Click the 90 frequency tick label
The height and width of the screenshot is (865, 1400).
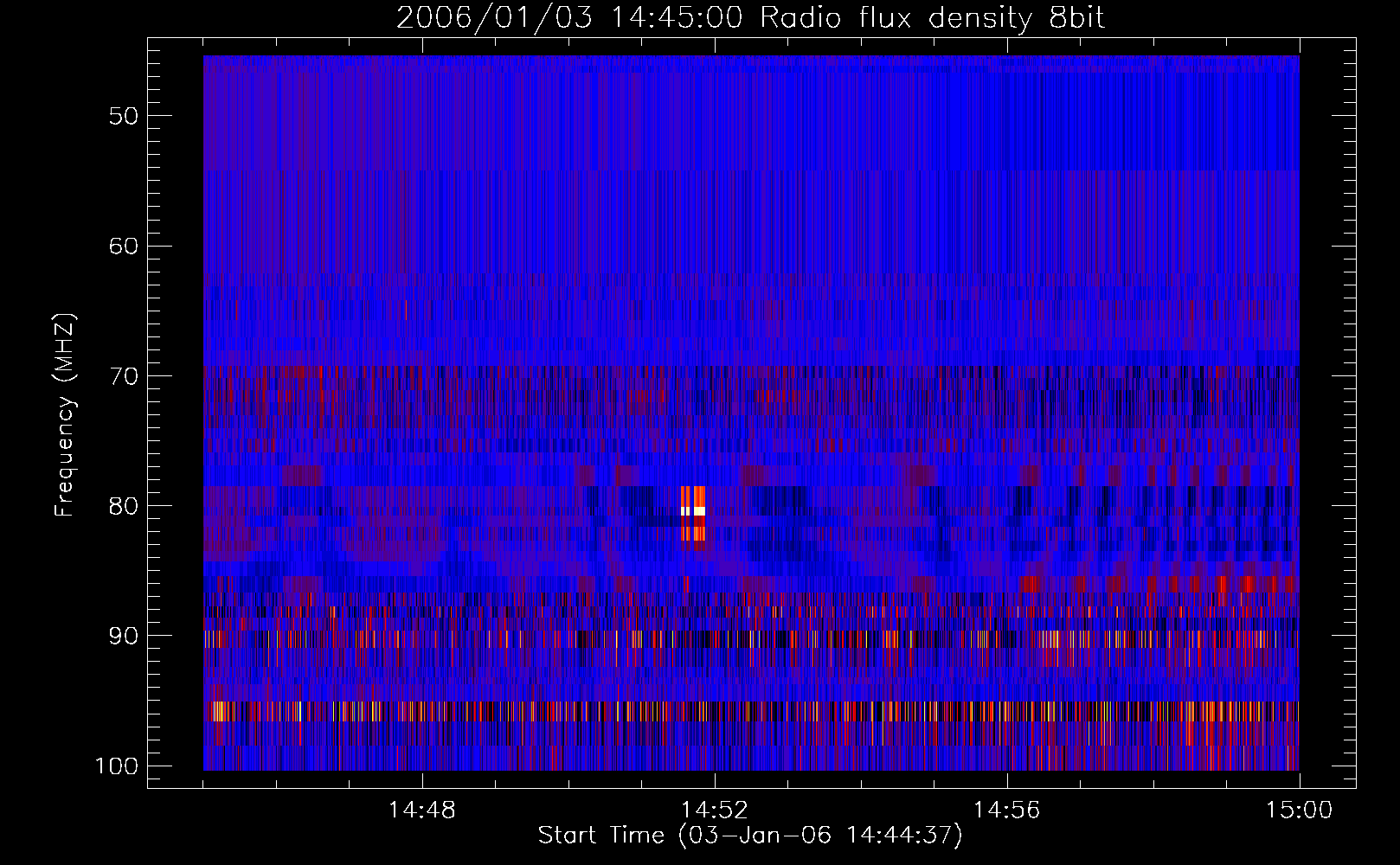[x=124, y=636]
